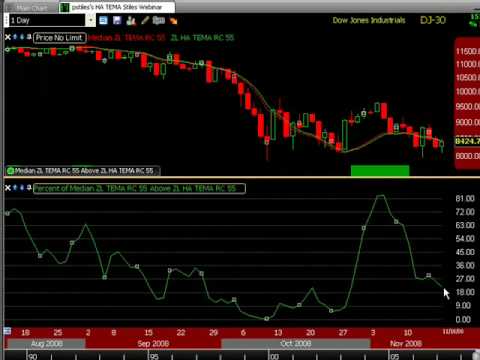Click the 90 mark on bottom ruler
Viewport: 480px width, 360px height.
tap(33, 356)
